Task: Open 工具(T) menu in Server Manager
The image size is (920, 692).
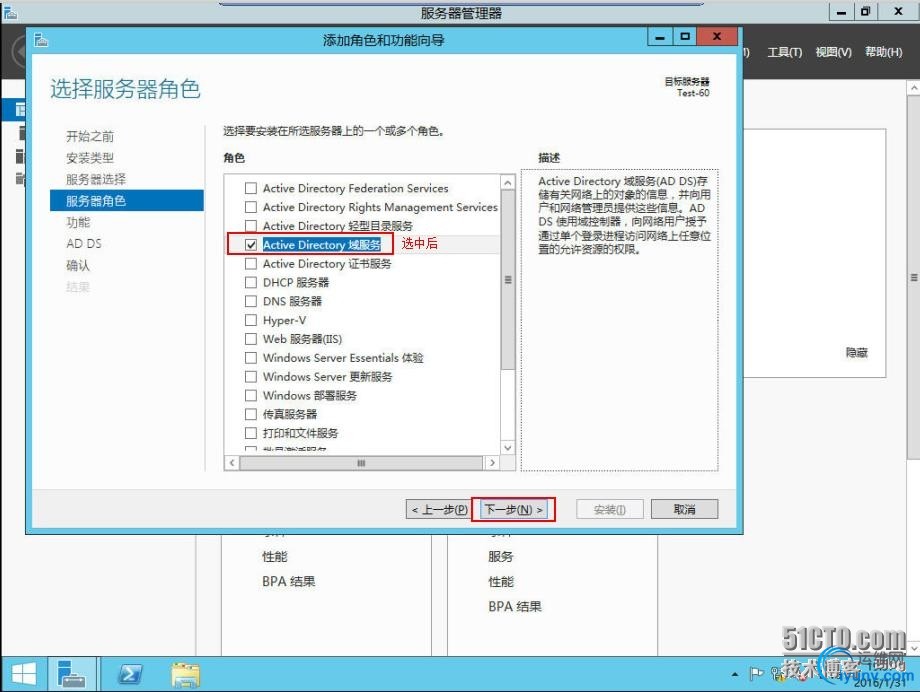Action: click(x=784, y=52)
